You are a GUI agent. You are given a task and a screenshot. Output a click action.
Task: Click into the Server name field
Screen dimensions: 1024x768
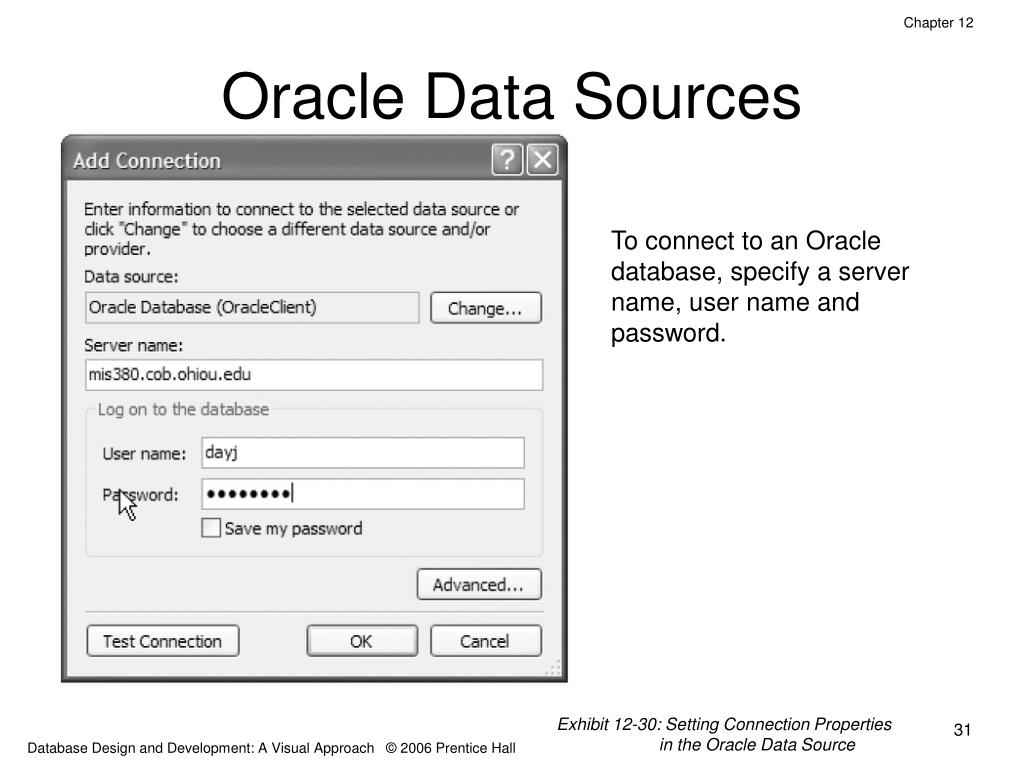click(x=314, y=375)
